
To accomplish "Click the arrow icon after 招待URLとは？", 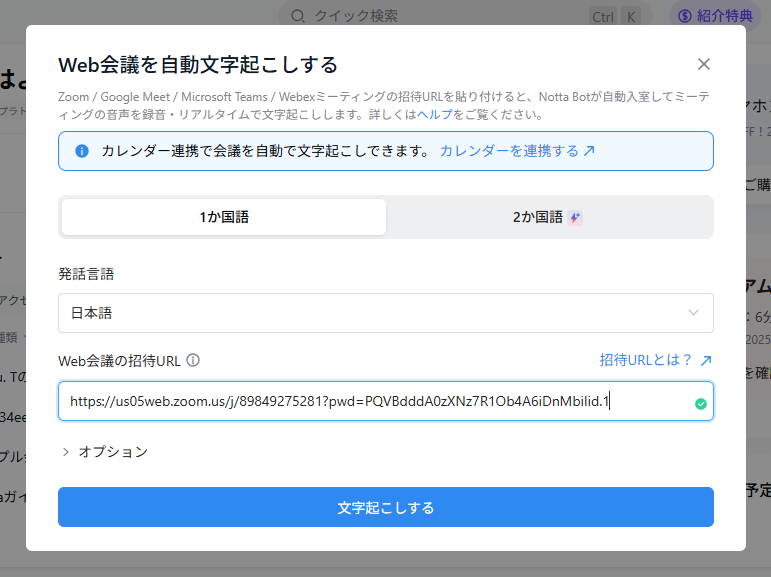I will point(706,360).
